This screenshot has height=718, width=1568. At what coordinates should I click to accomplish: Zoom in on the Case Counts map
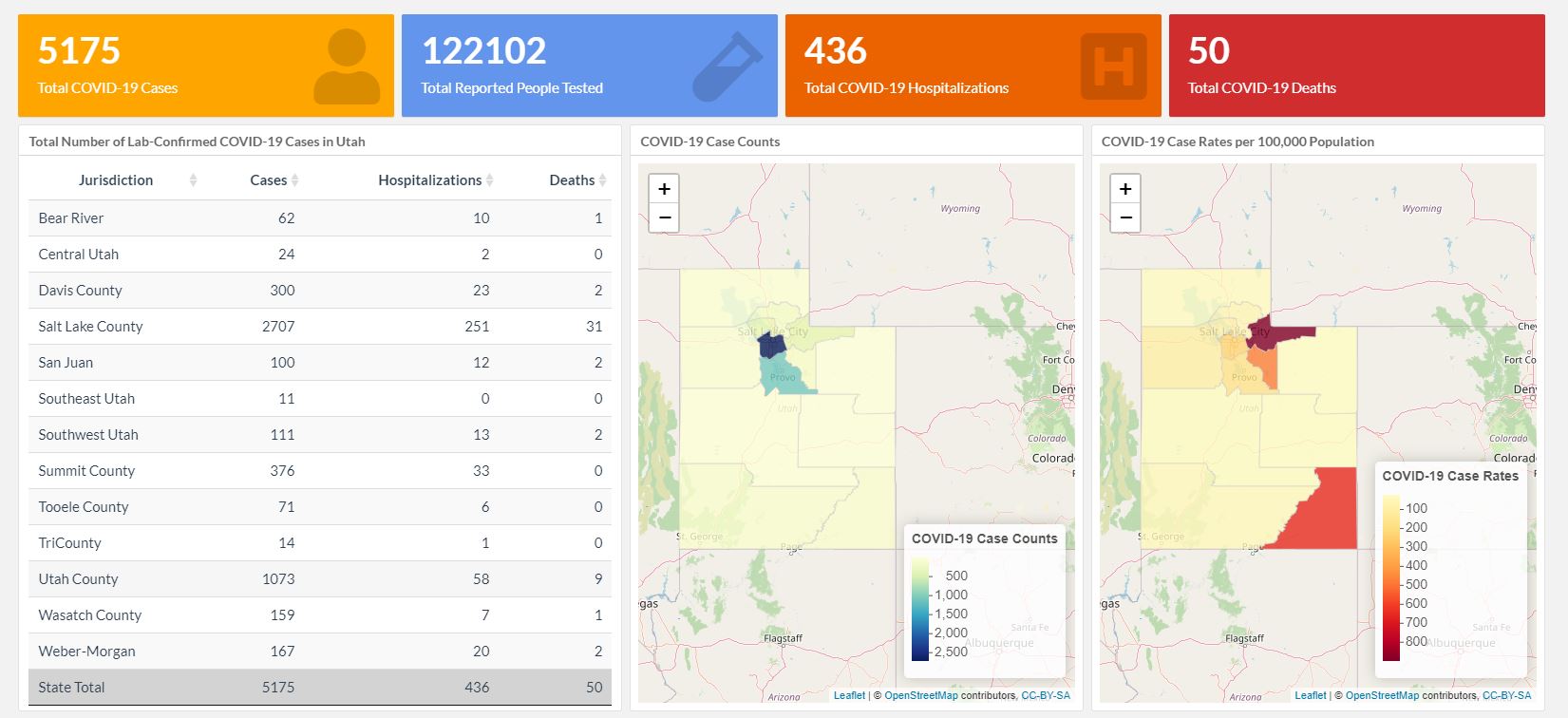click(664, 189)
